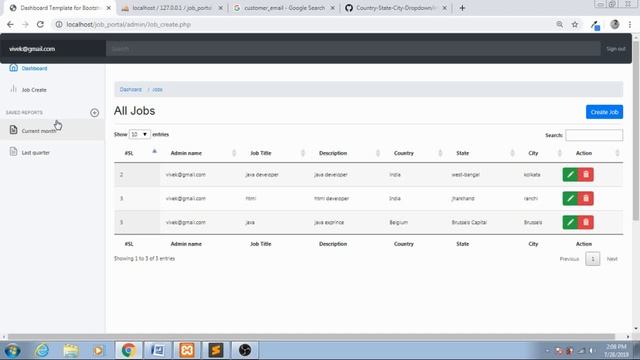Click the document icon for Current month
This screenshot has height=360, width=640.
pyautogui.click(x=13, y=130)
